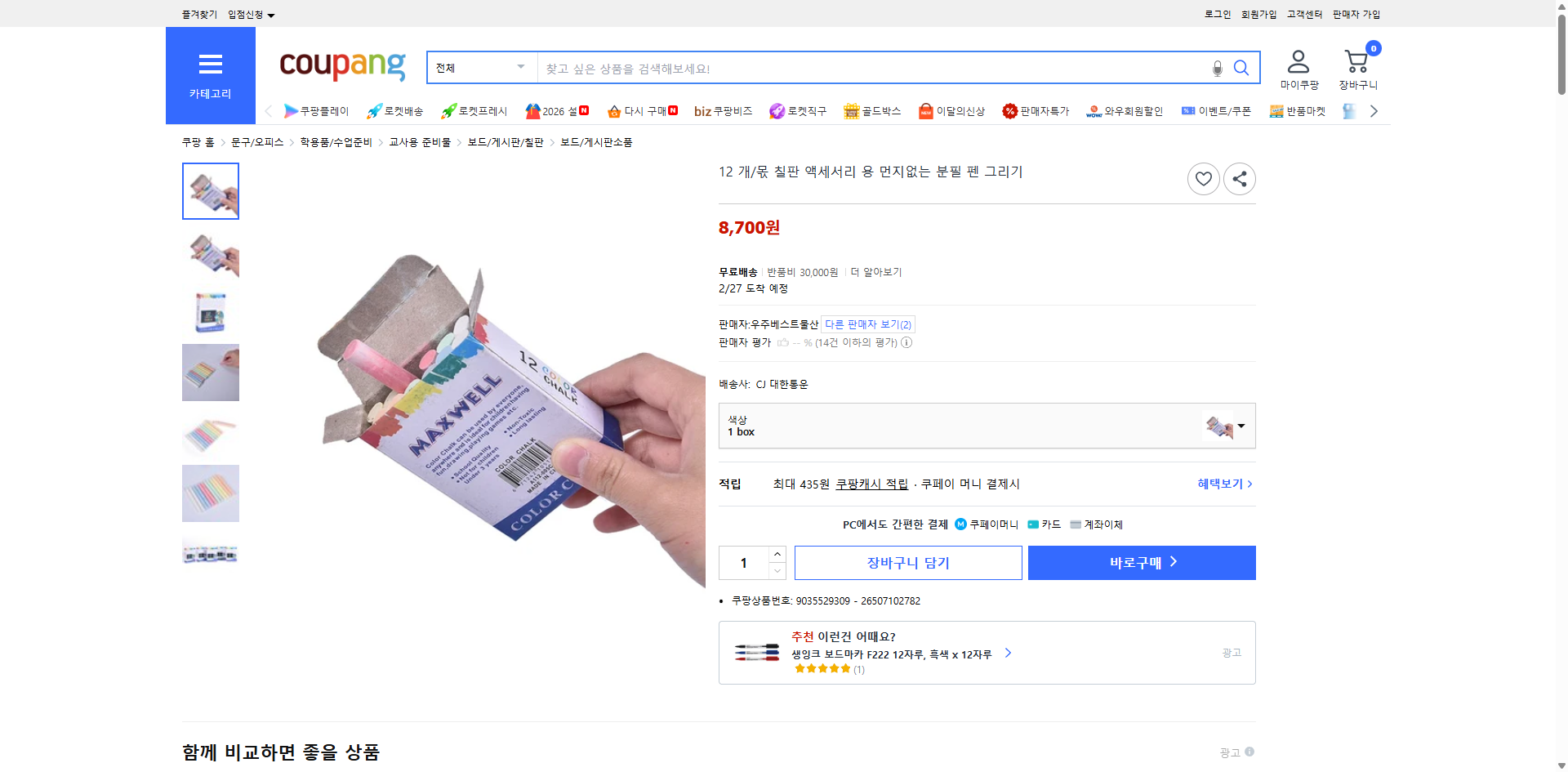Click the search magnifier icon

tap(1241, 69)
